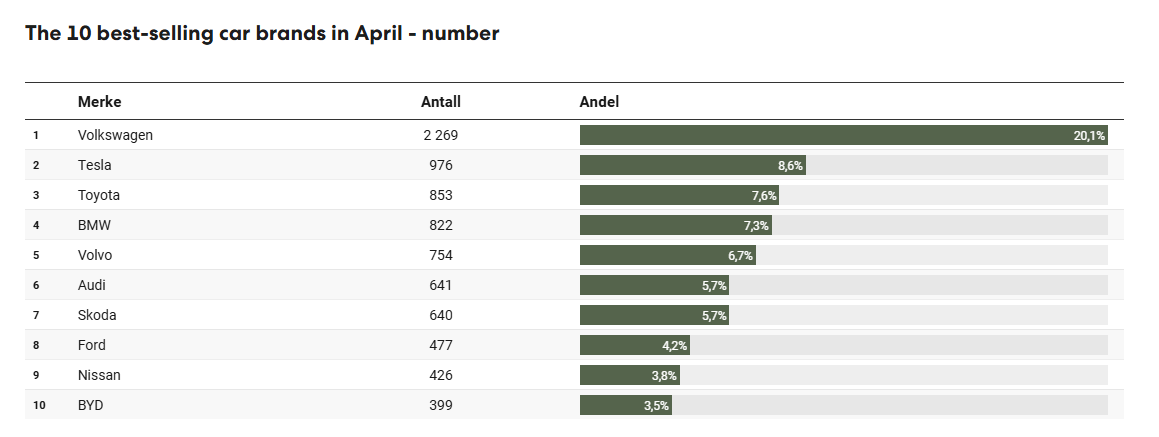Select the Volkswagen row label

point(115,135)
